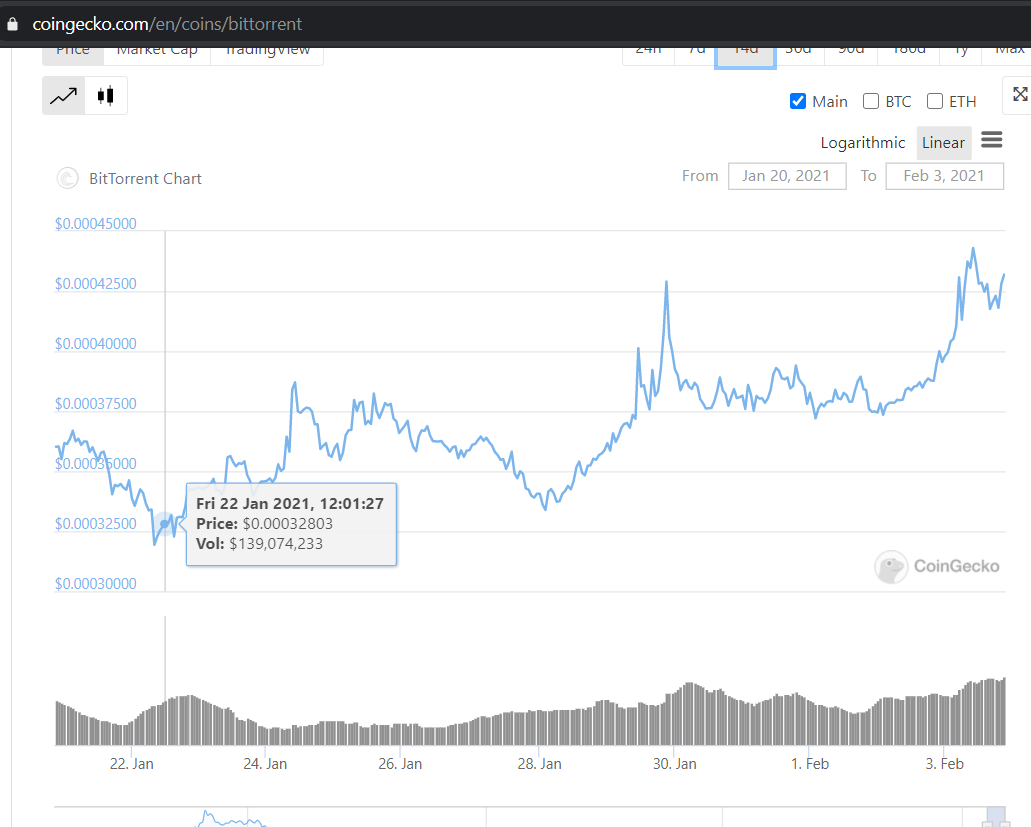Screen dimensions: 1031x827
Task: Click the $0.00042500 axis label
Action: pos(96,284)
